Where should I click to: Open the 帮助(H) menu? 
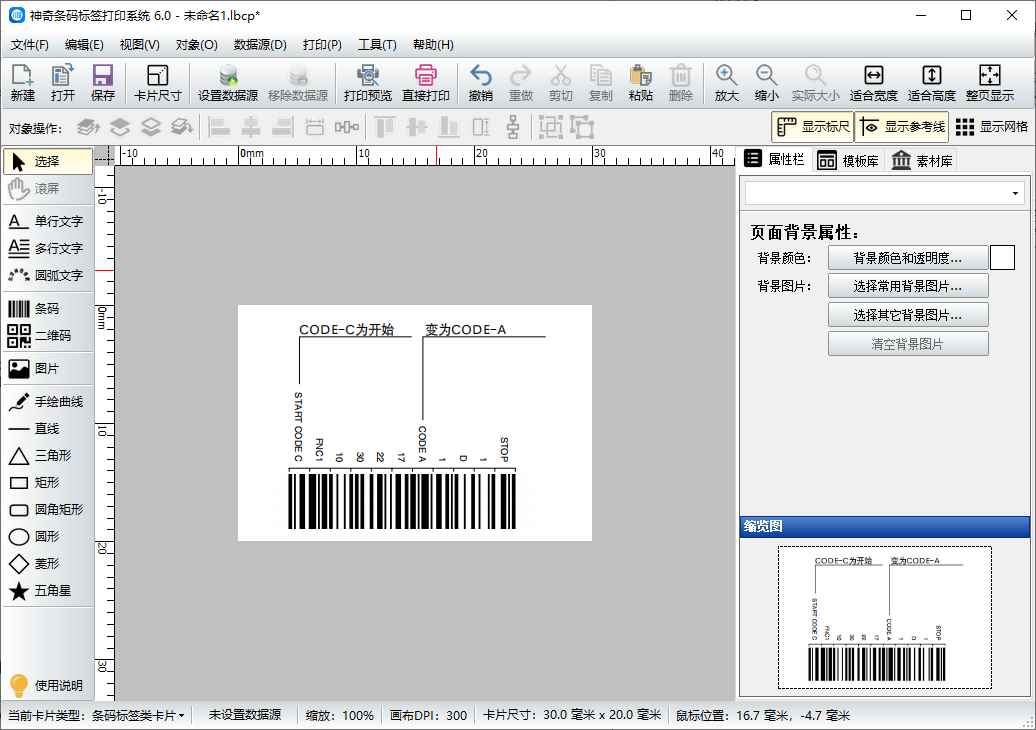433,45
